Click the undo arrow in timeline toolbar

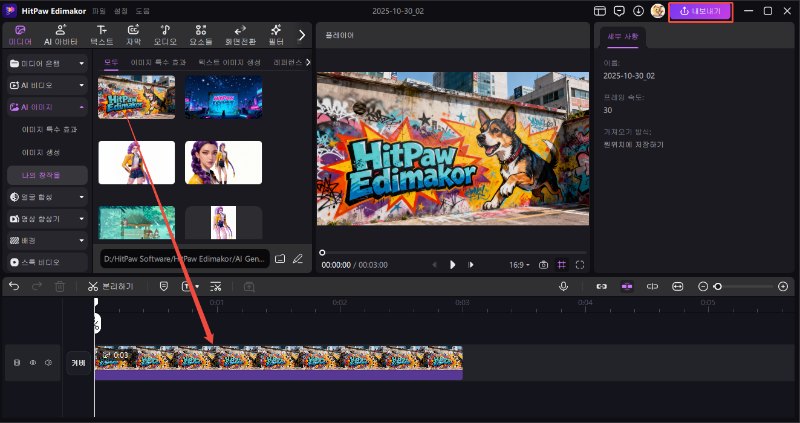[x=14, y=286]
